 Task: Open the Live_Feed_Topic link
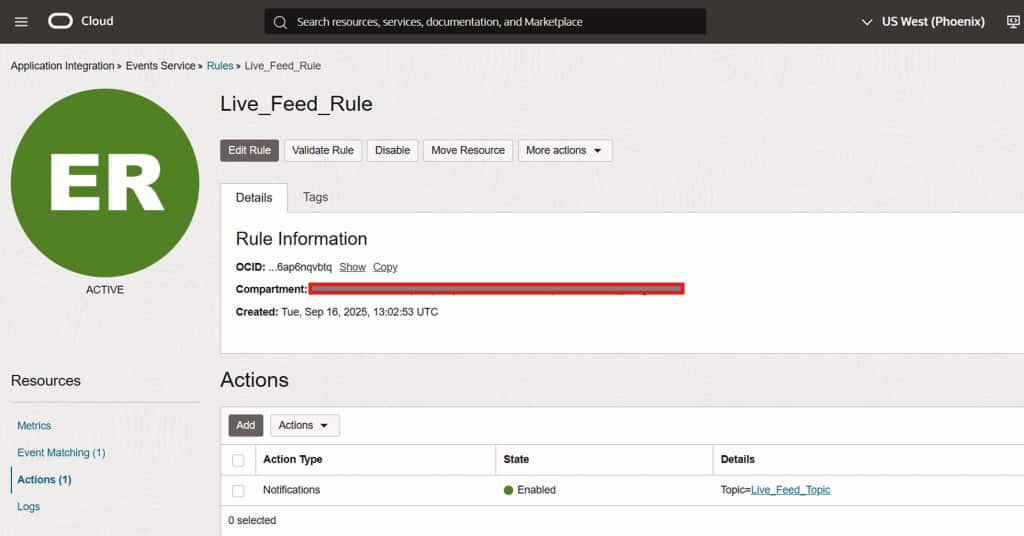point(790,490)
